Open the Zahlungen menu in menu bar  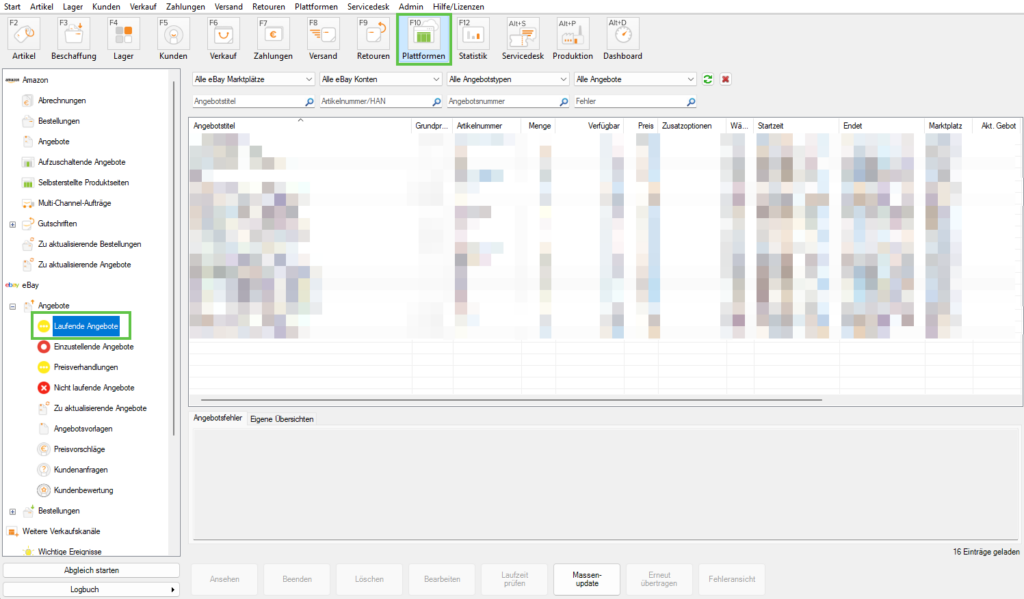pyautogui.click(x=186, y=6)
